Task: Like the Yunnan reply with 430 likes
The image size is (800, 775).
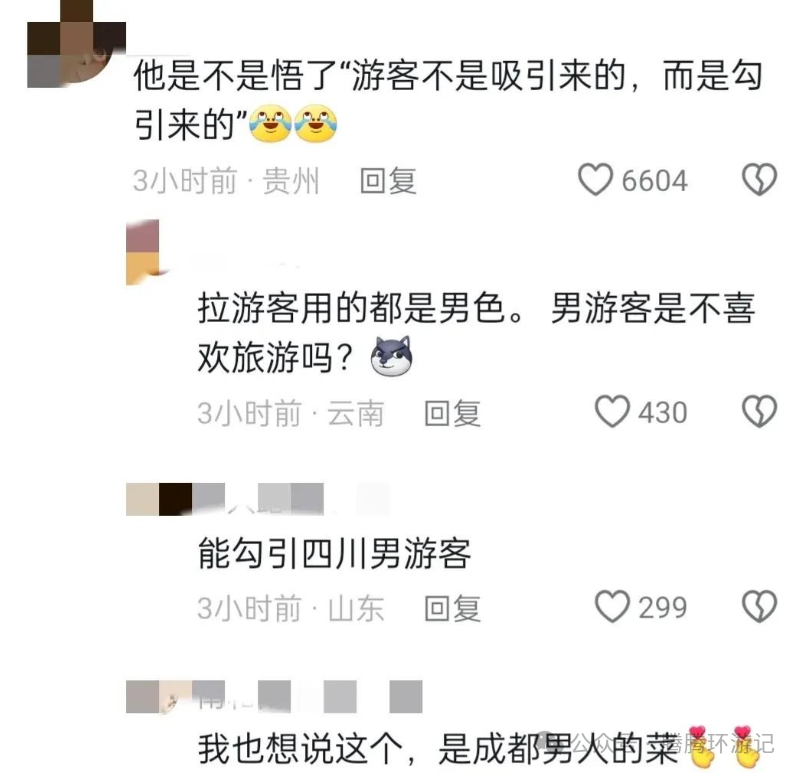Action: [612, 411]
